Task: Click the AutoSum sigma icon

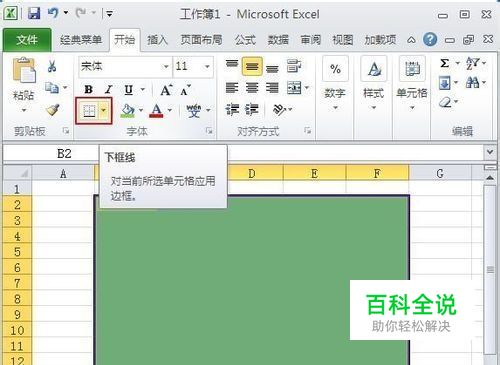Action: pos(444,63)
